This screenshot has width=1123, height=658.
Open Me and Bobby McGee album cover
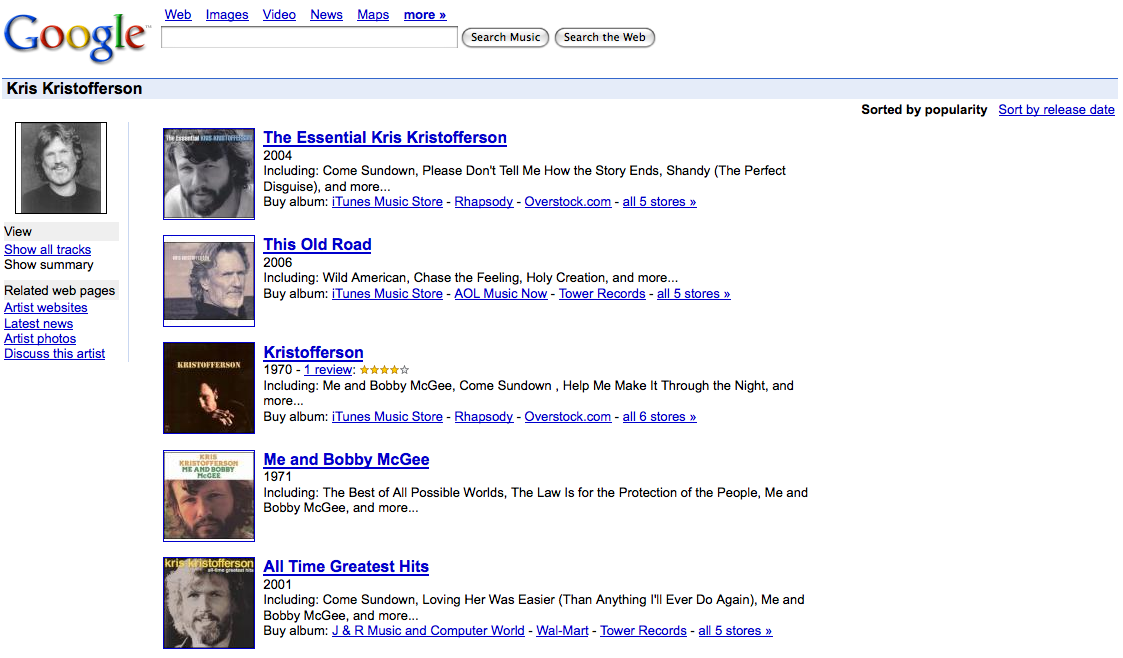click(209, 495)
